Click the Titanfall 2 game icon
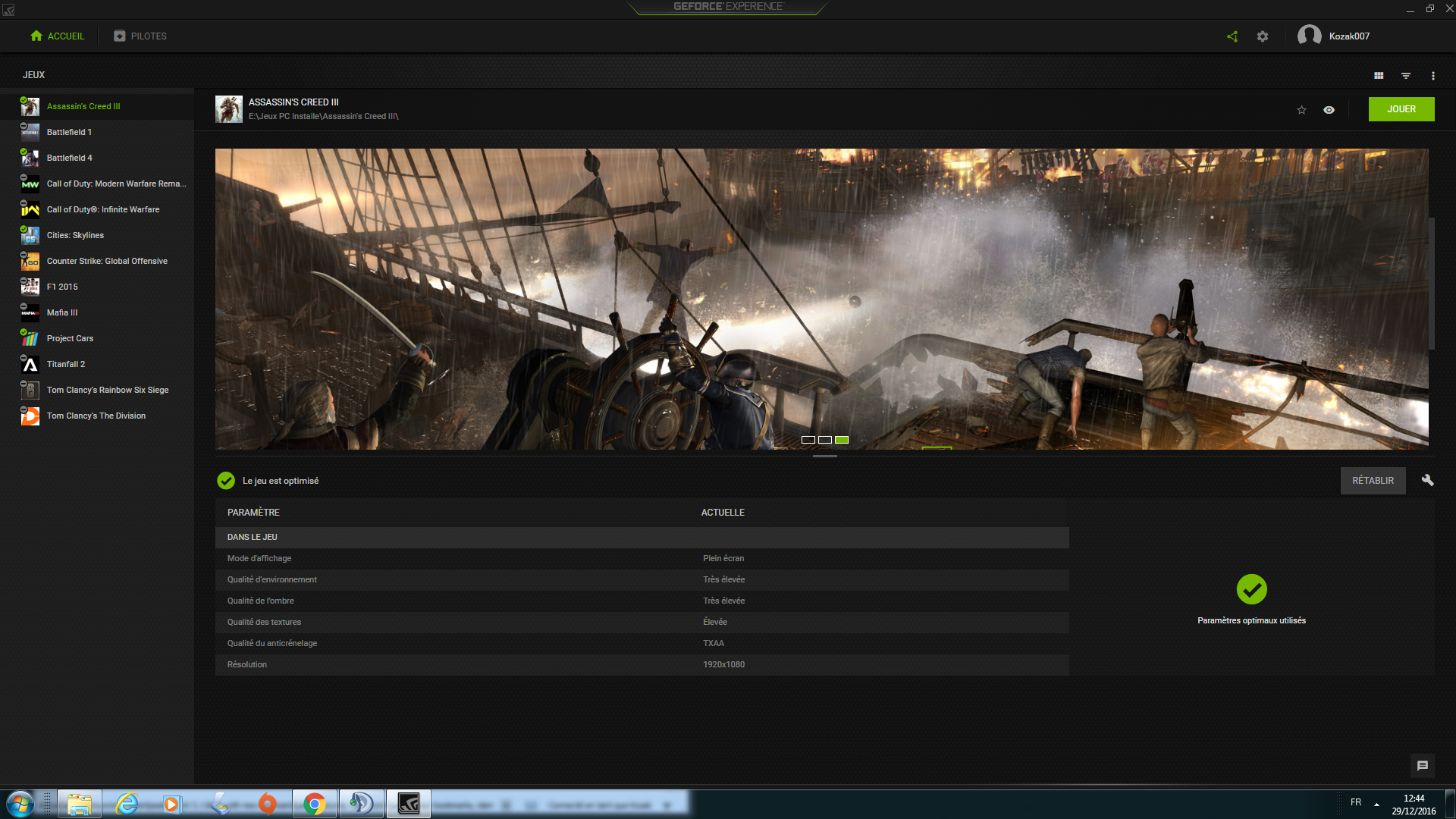 pos(30,365)
